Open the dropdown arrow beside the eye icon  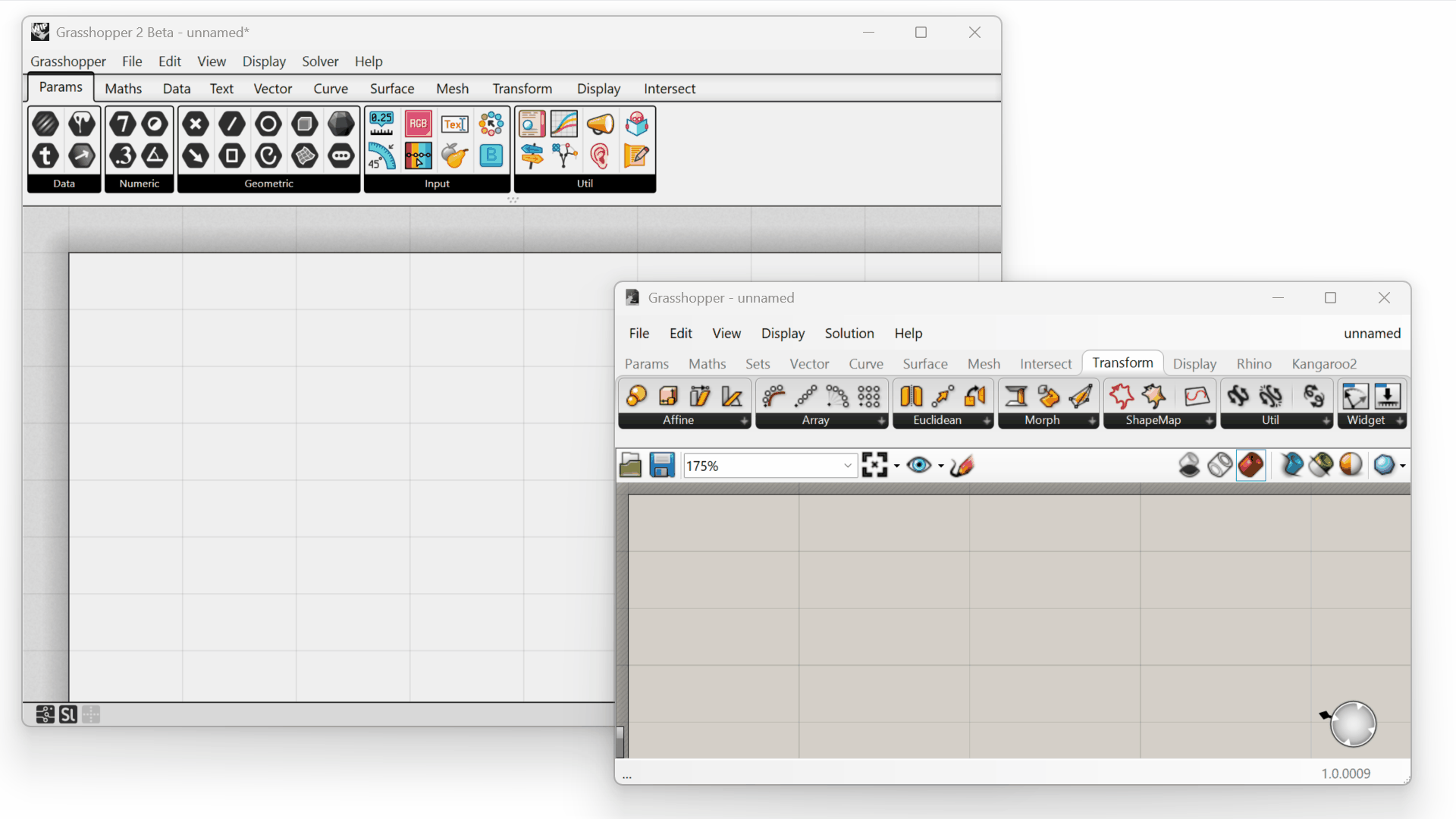coord(941,466)
